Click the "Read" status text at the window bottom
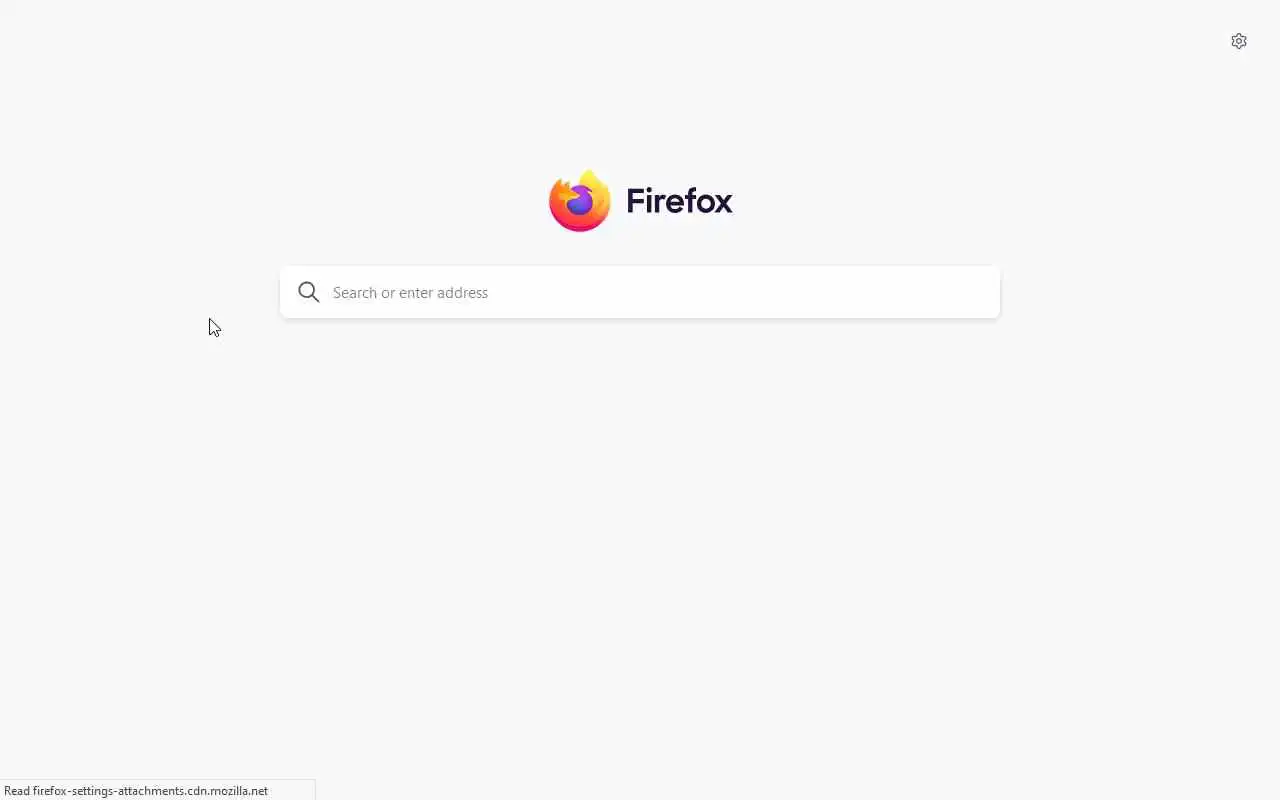Image resolution: width=1280 pixels, height=800 pixels. [17, 790]
